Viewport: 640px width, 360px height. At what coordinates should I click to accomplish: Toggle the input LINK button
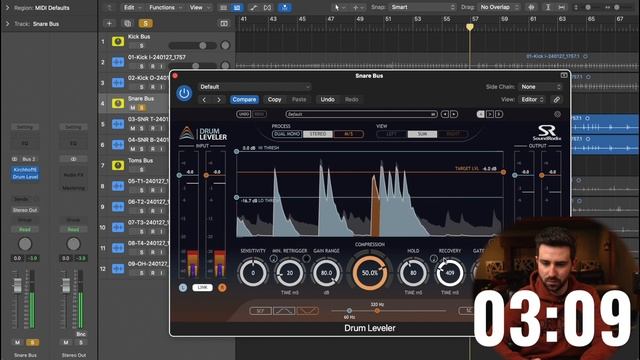click(x=202, y=287)
